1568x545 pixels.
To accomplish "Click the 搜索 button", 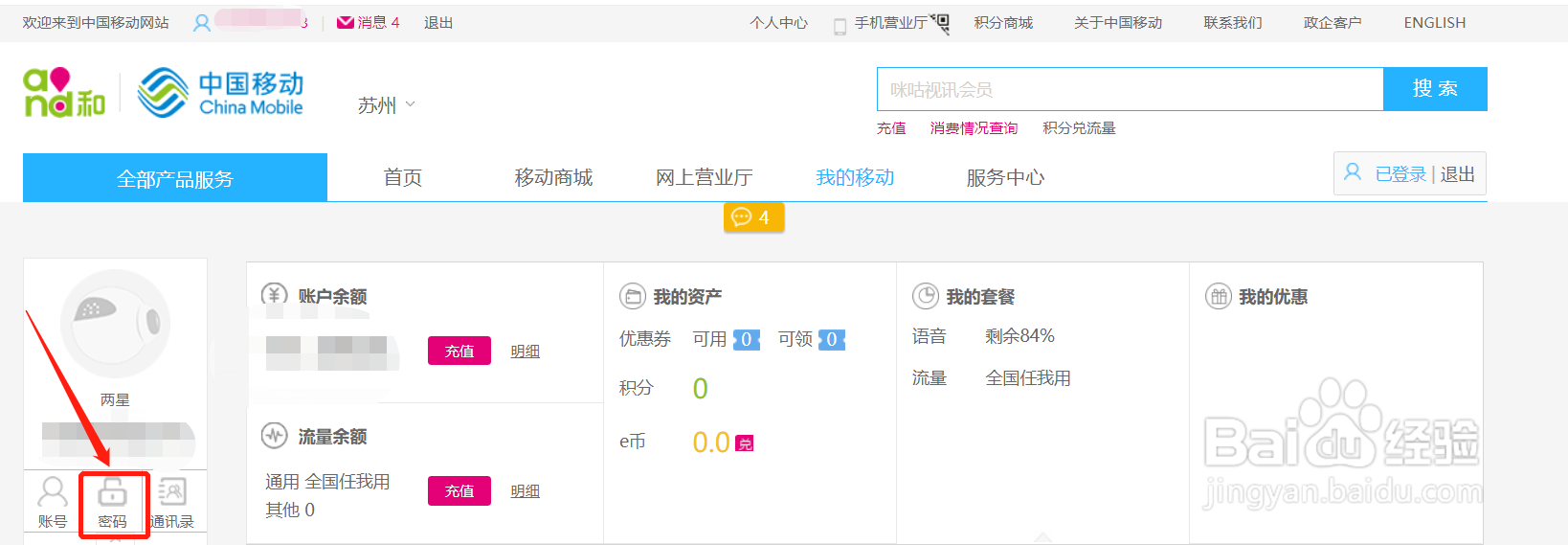I will pos(1436,89).
